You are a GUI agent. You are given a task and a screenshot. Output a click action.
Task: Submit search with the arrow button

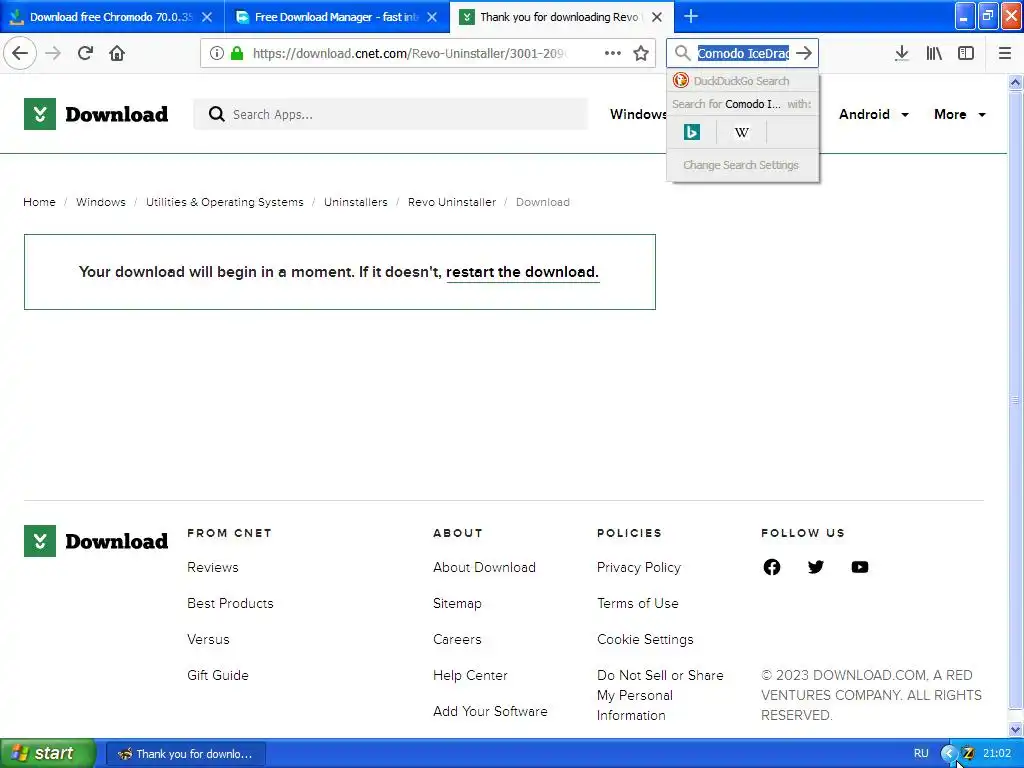(x=804, y=53)
